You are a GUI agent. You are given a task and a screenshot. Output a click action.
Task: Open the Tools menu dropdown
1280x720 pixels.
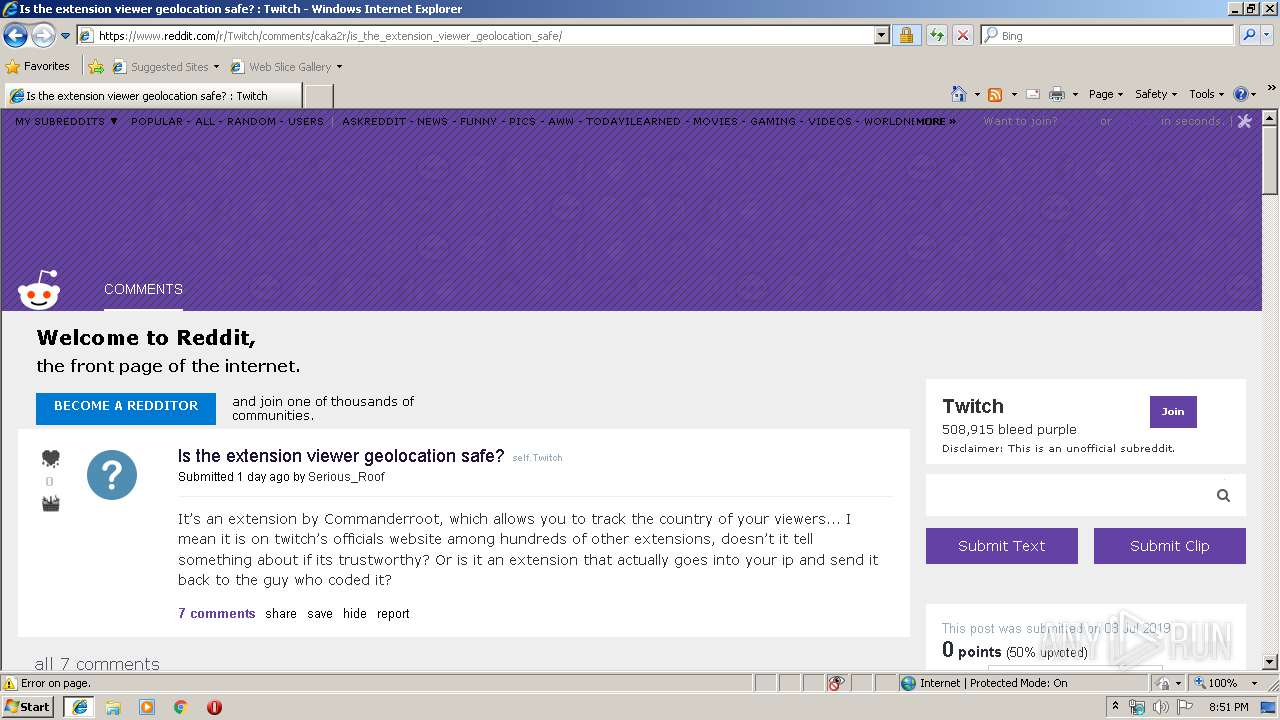point(1207,94)
